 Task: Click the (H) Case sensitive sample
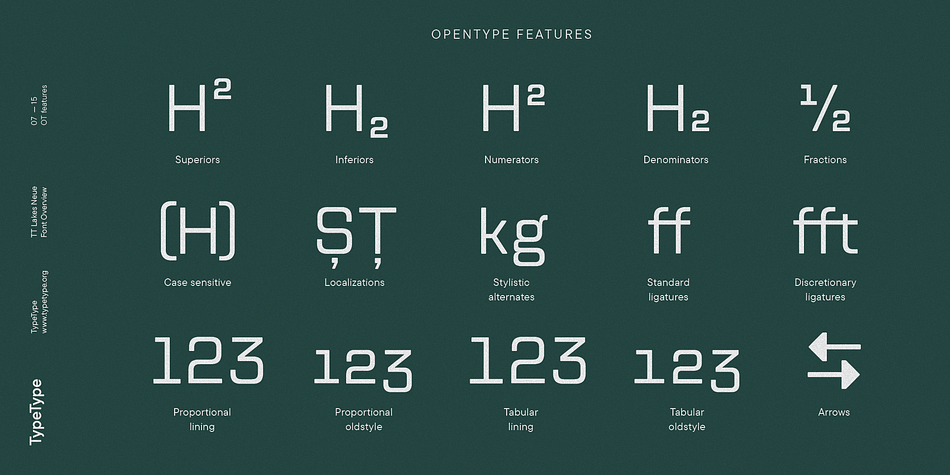(x=198, y=231)
